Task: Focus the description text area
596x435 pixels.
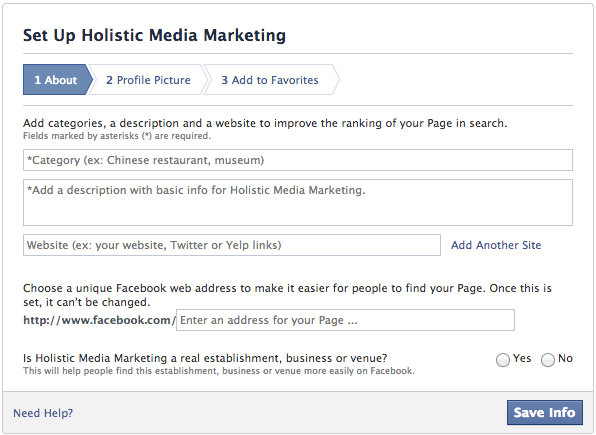Action: pos(298,202)
